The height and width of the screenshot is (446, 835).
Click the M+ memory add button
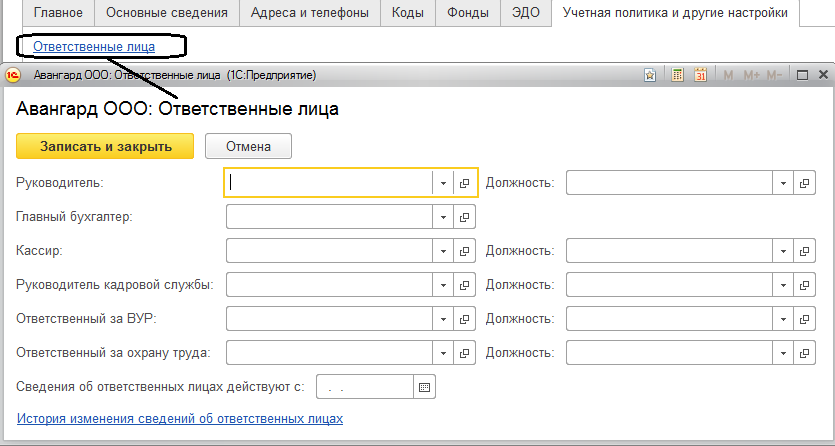751,75
